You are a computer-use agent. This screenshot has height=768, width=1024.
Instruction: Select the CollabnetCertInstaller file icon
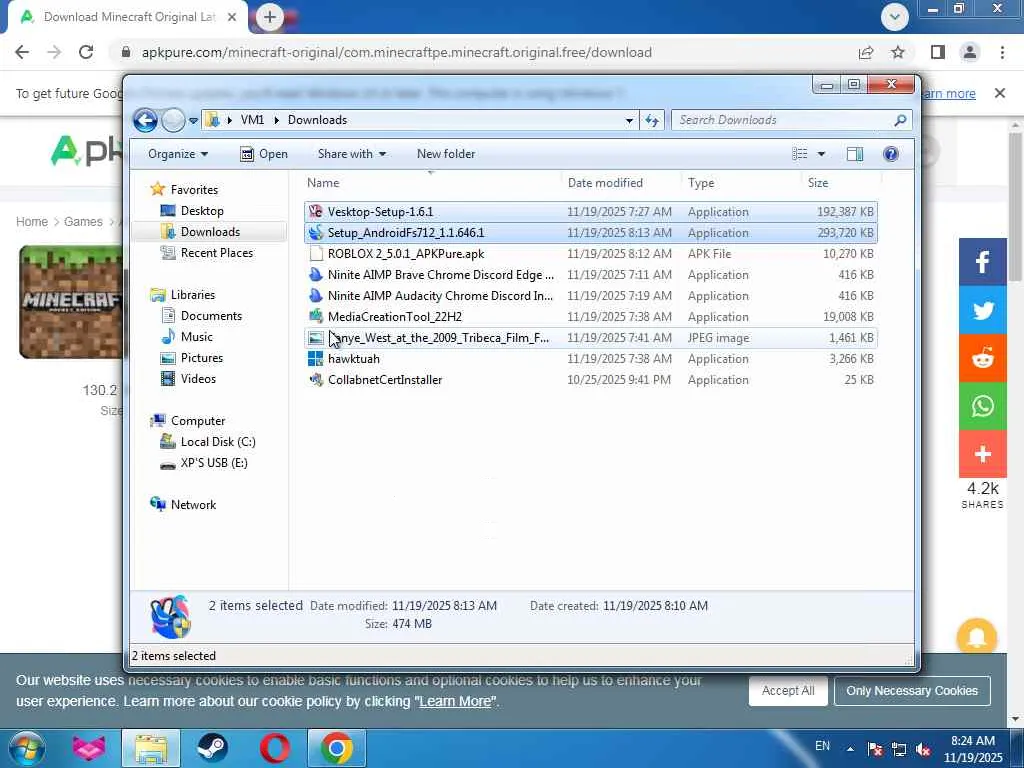pos(316,379)
